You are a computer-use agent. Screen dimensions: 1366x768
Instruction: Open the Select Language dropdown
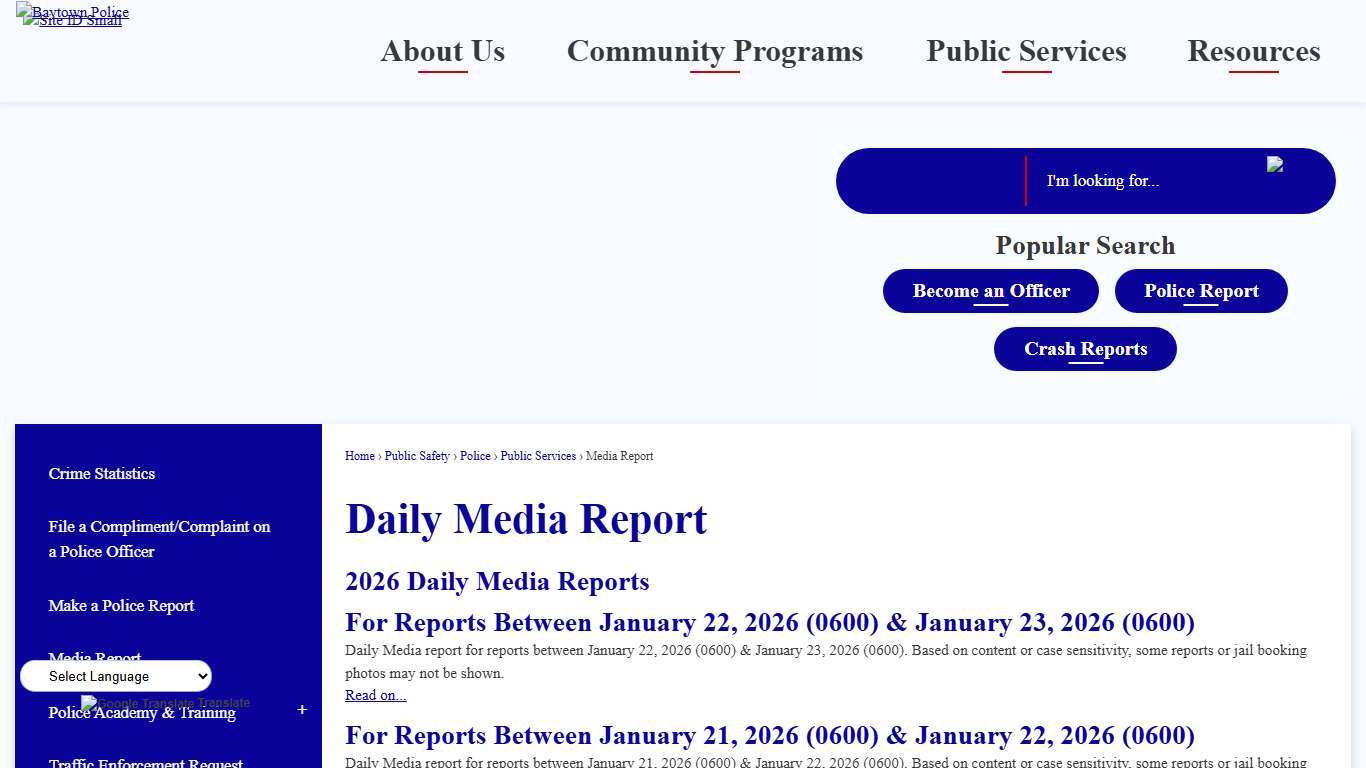[115, 676]
